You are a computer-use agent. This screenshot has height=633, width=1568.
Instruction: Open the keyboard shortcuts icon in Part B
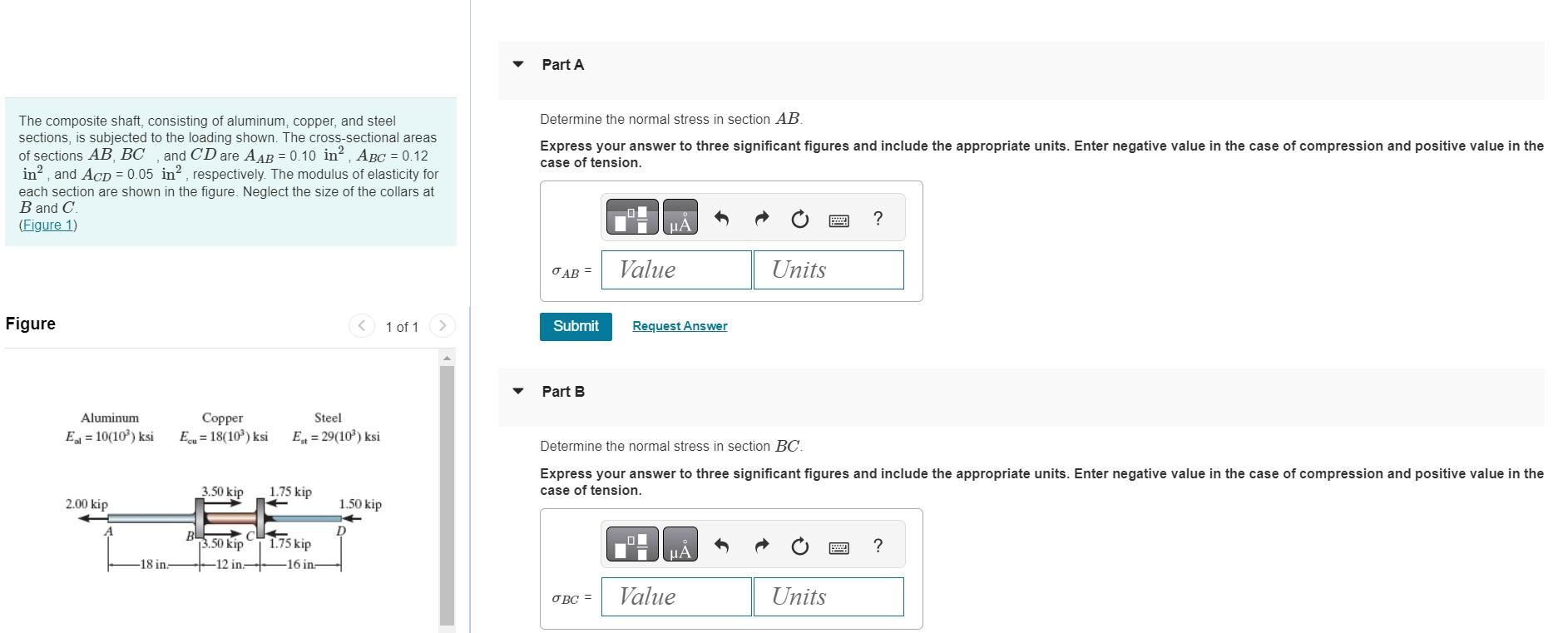838,545
